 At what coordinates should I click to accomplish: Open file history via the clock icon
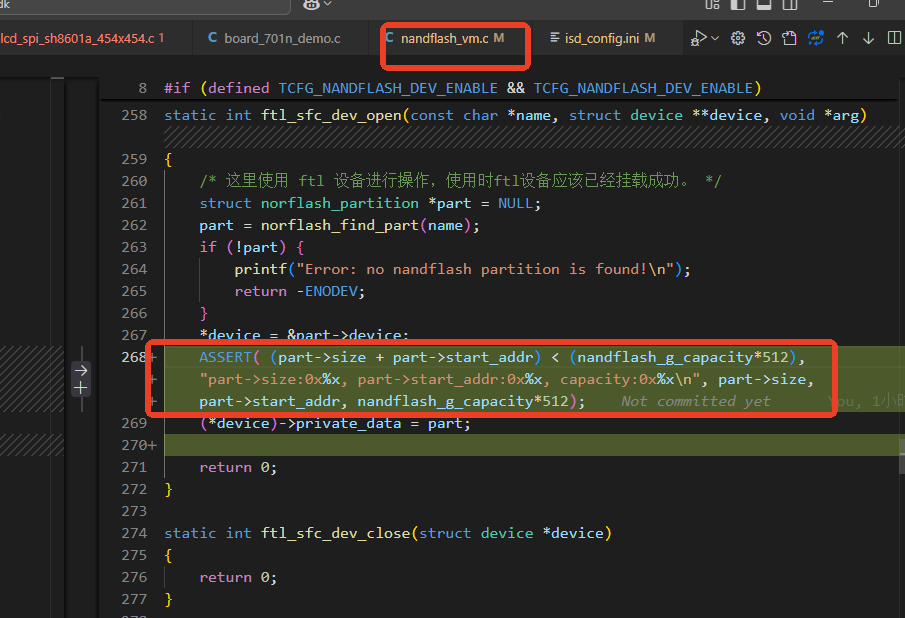(764, 39)
